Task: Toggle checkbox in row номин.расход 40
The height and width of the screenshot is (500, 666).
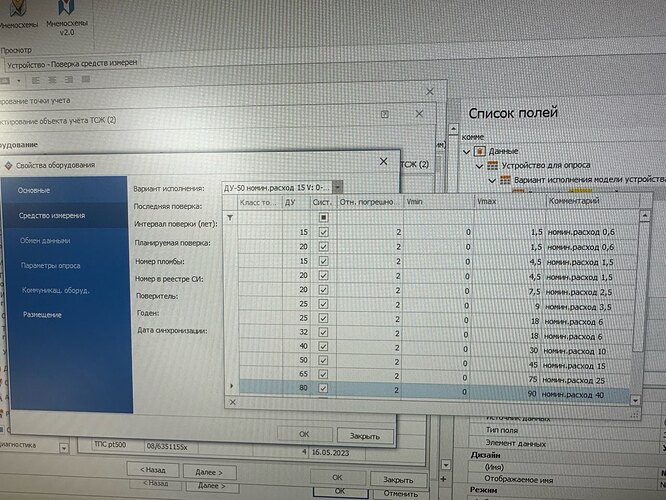Action: tap(323, 388)
